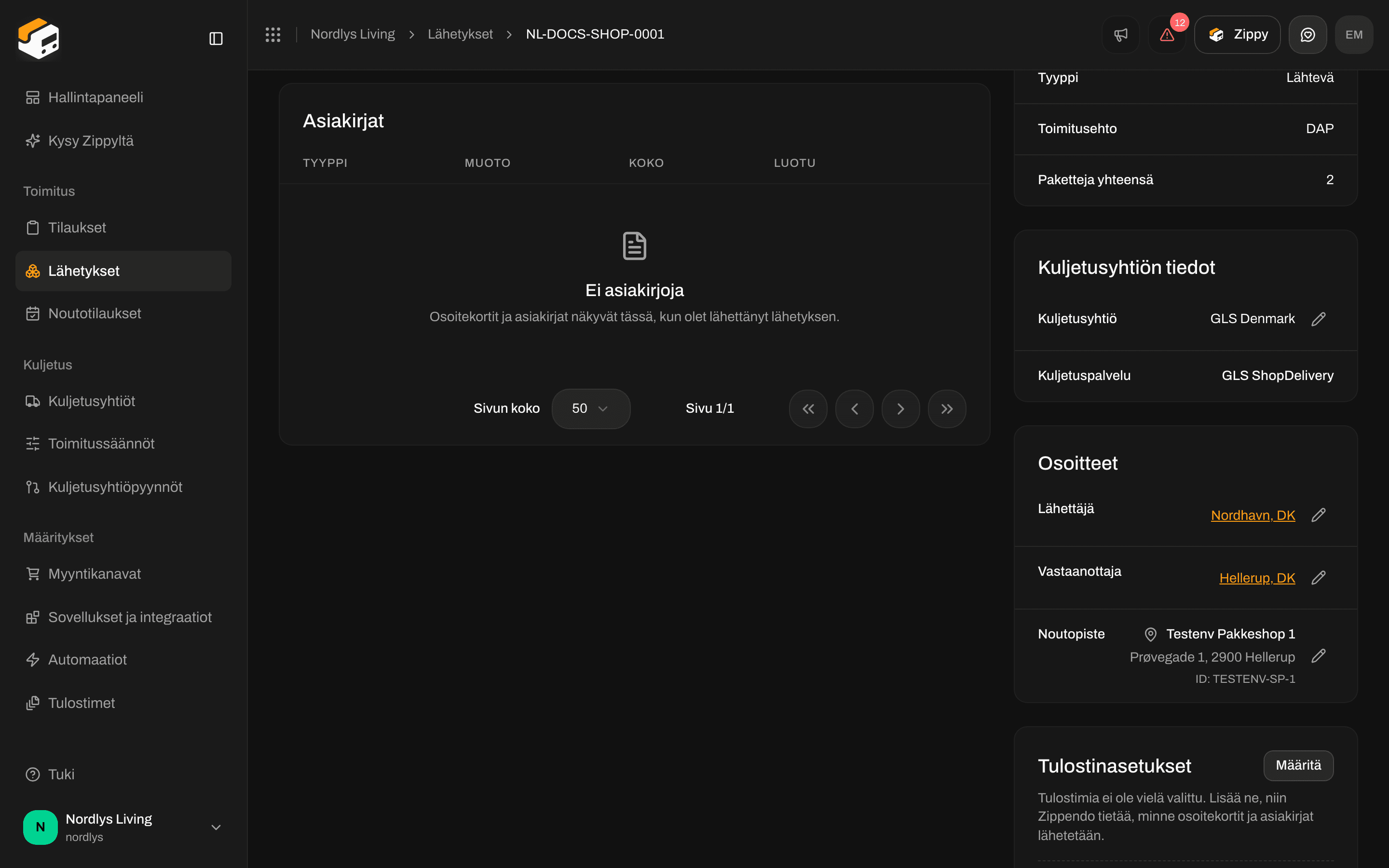Click the GLS ShopDelivery service value
Image resolution: width=1389 pixels, height=868 pixels.
coord(1277,376)
